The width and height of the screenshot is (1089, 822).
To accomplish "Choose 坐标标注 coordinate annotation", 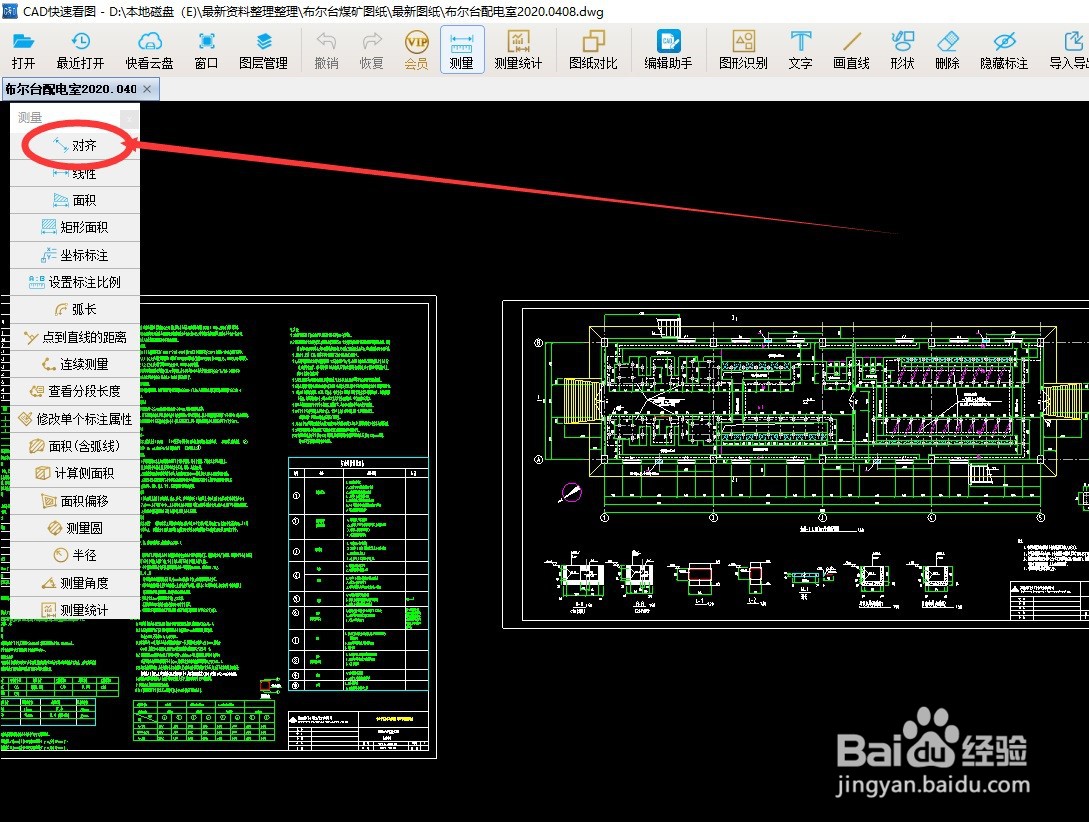I will pos(75,255).
